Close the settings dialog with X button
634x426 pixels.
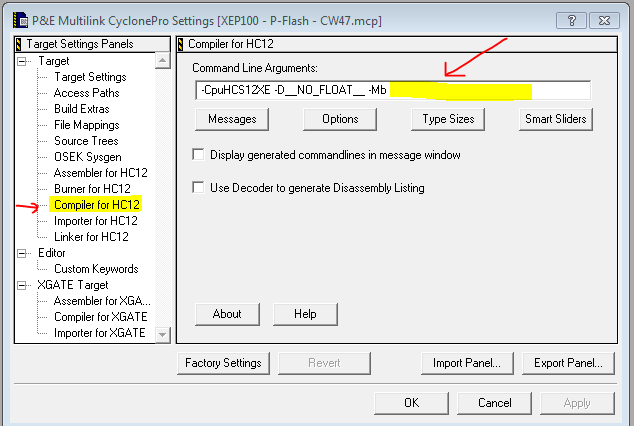(x=604, y=21)
